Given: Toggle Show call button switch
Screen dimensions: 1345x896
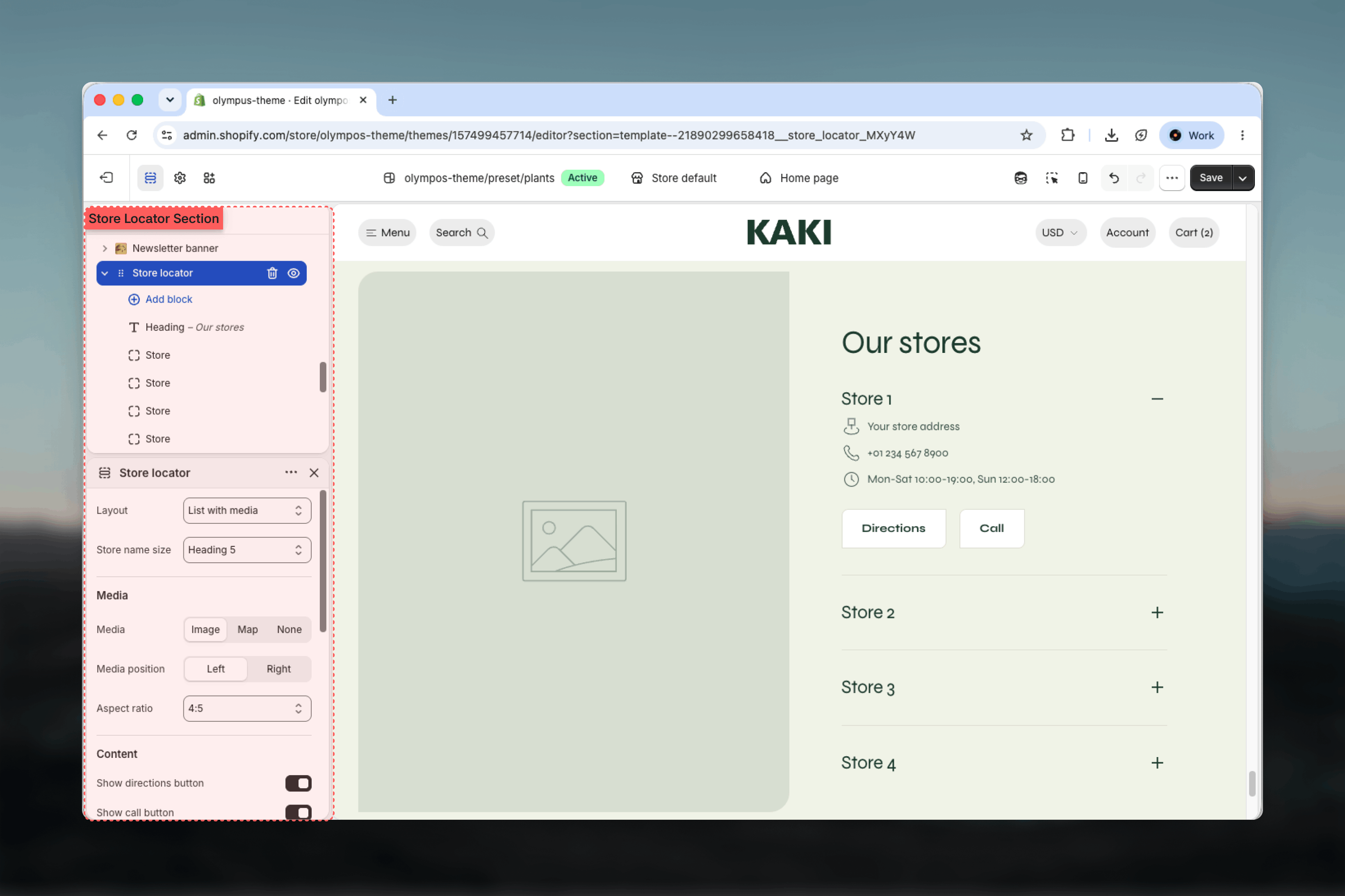Looking at the screenshot, I should pos(299,812).
